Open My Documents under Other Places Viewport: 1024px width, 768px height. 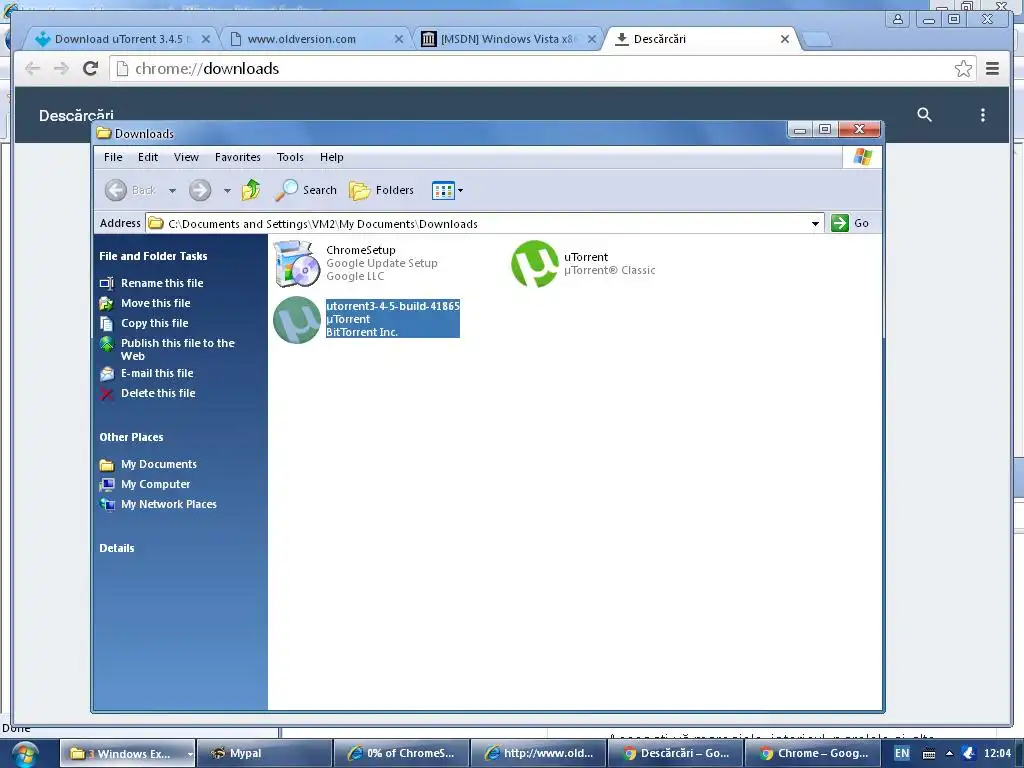[159, 464]
